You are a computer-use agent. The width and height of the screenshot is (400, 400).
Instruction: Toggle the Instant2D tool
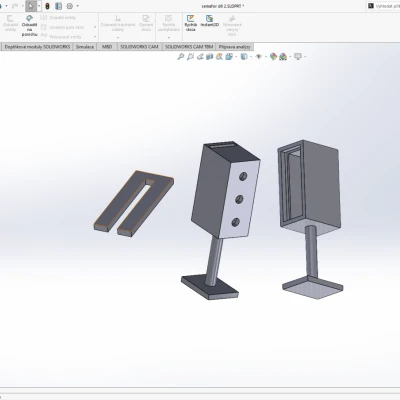[x=210, y=21]
